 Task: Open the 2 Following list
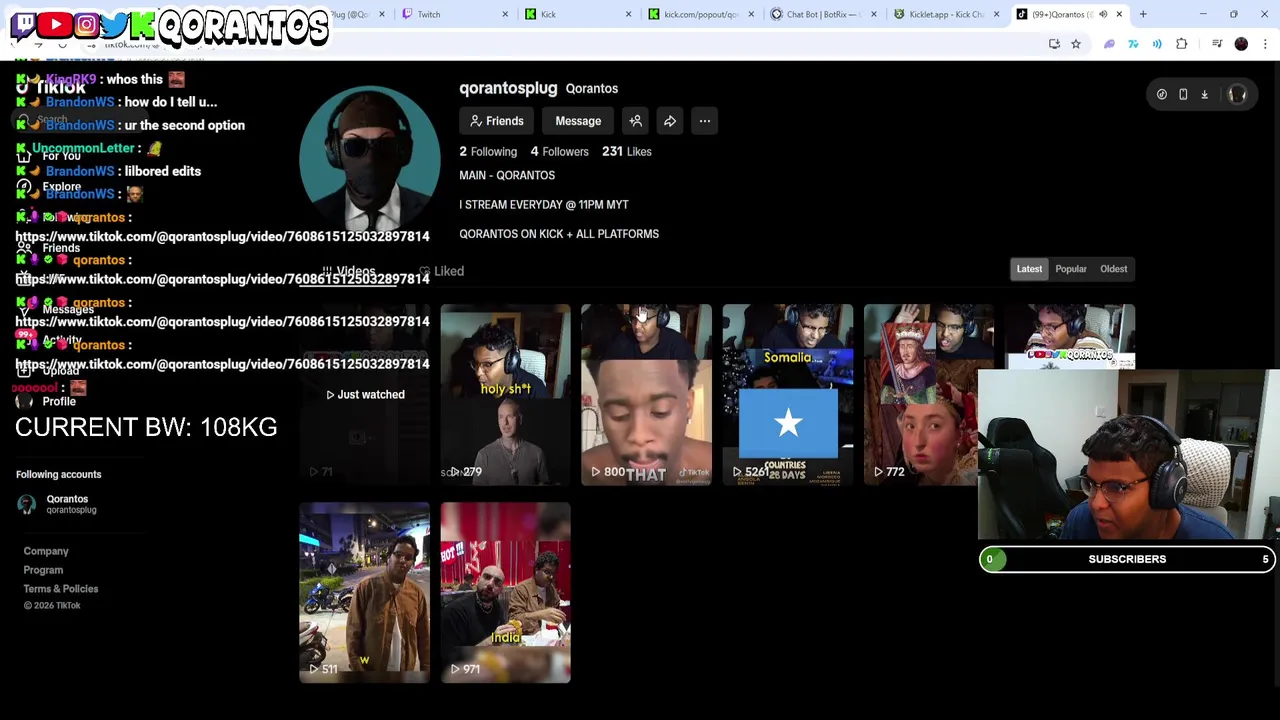(488, 152)
